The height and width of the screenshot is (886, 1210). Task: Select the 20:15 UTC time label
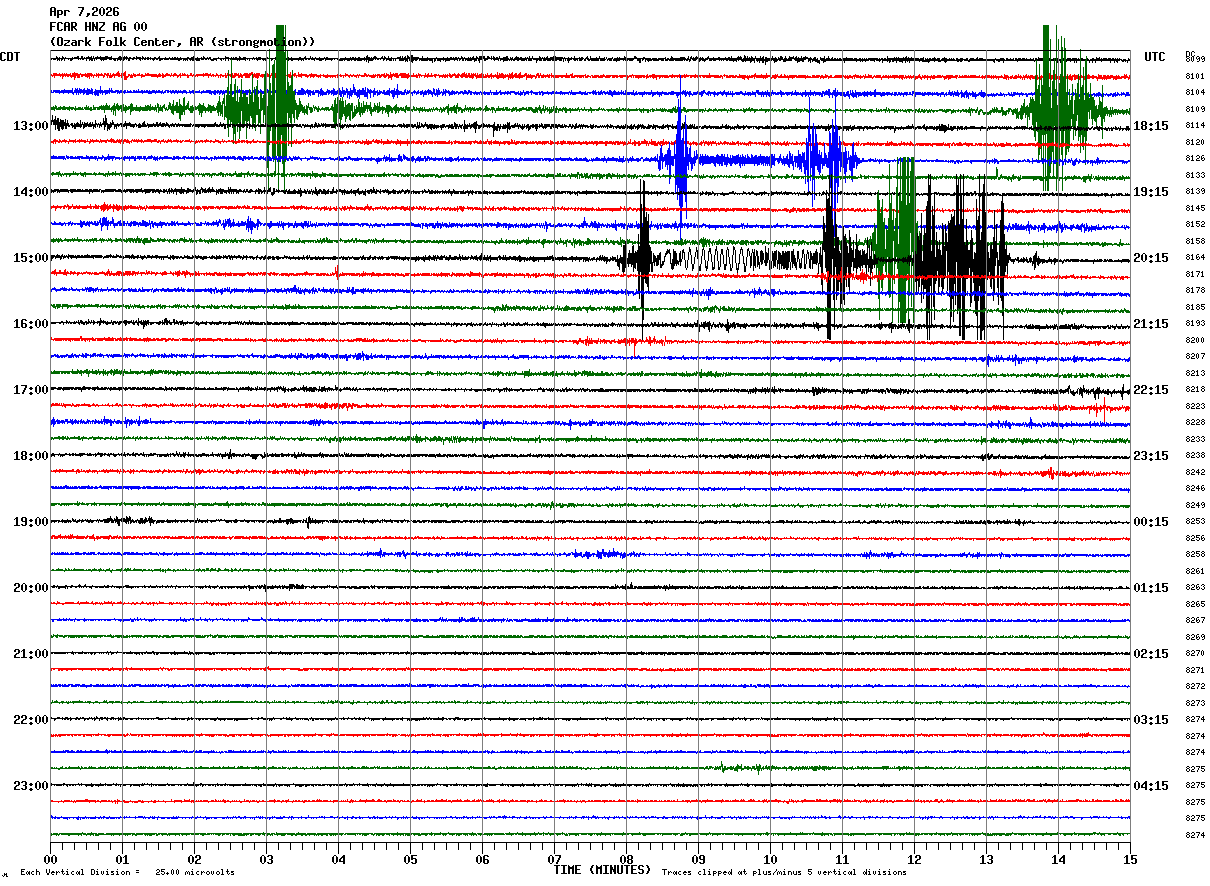(x=1151, y=258)
